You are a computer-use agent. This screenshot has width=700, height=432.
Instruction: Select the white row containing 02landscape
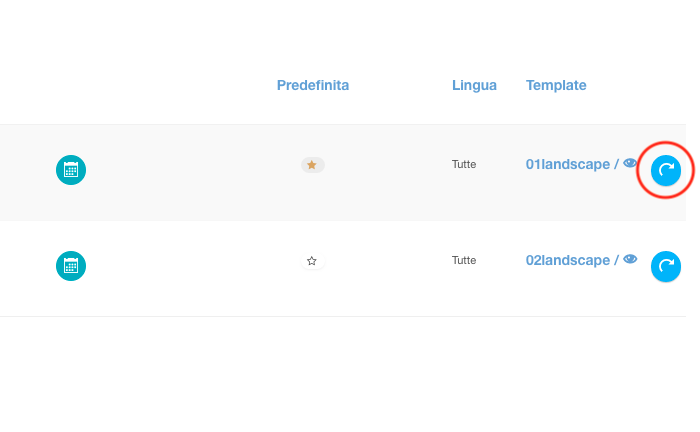coord(343,269)
